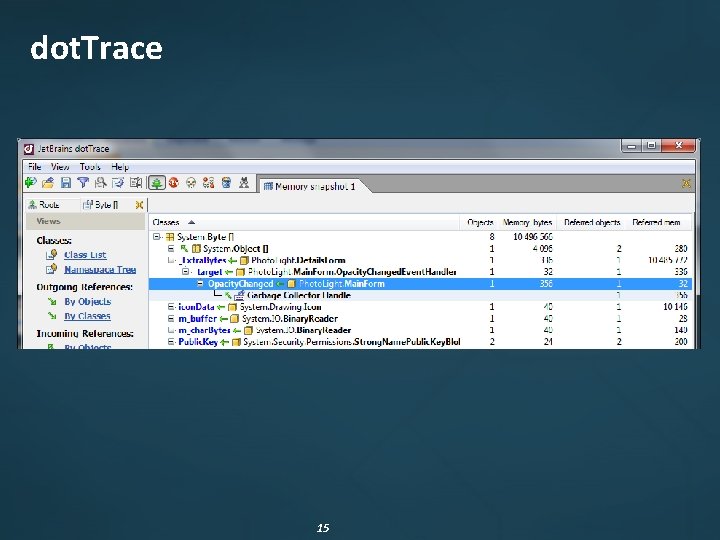
Task: Select the m_buffer BinaryReader row
Action: pyautogui.click(x=420, y=319)
